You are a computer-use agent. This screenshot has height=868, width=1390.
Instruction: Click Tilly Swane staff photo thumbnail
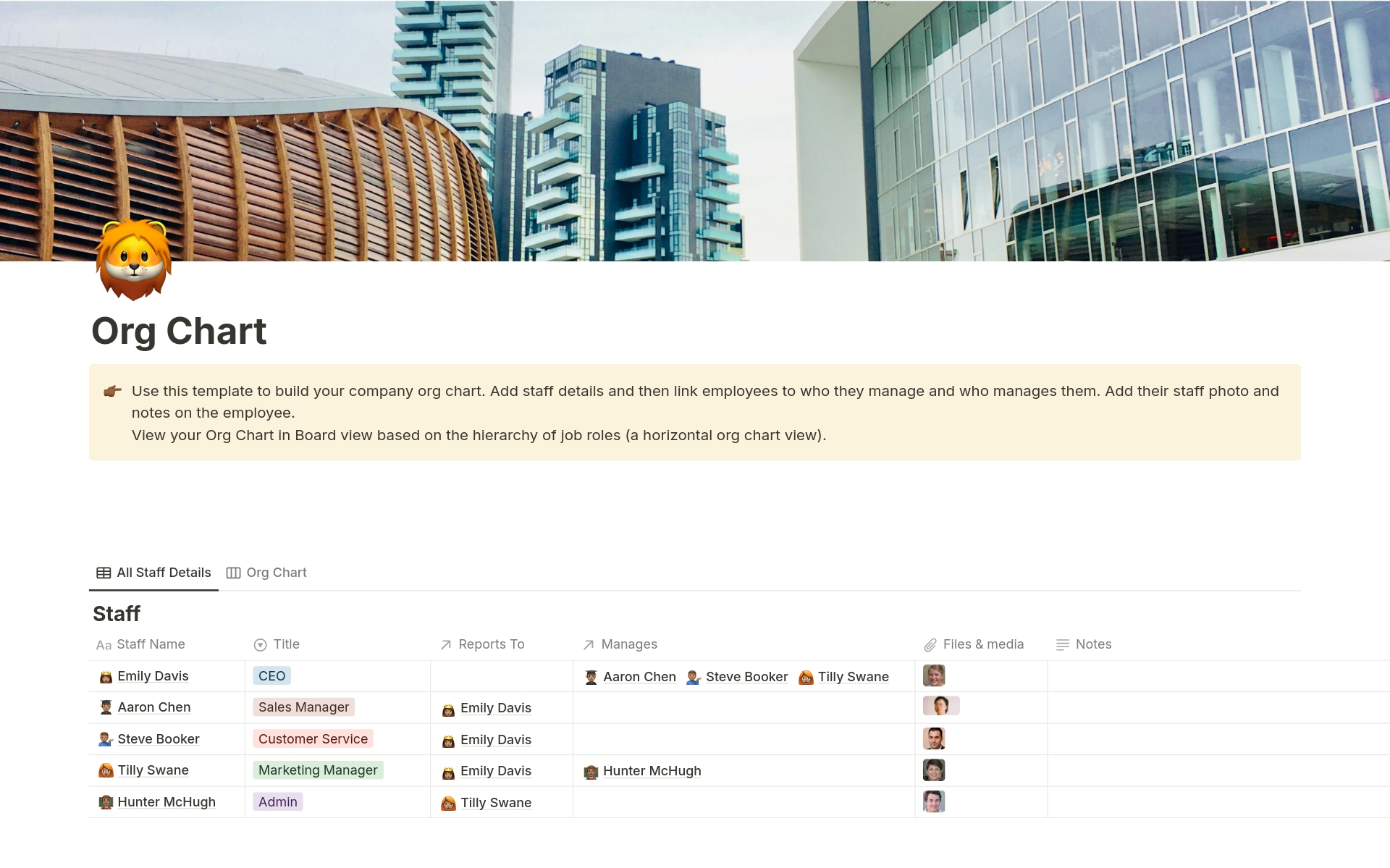click(934, 770)
